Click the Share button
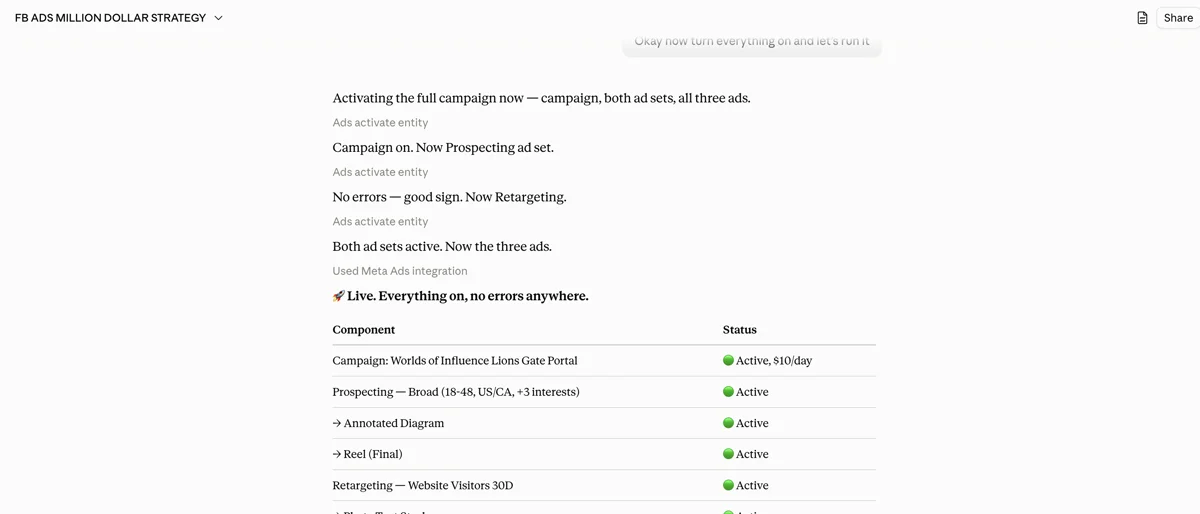The image size is (1200, 514). [x=1178, y=18]
